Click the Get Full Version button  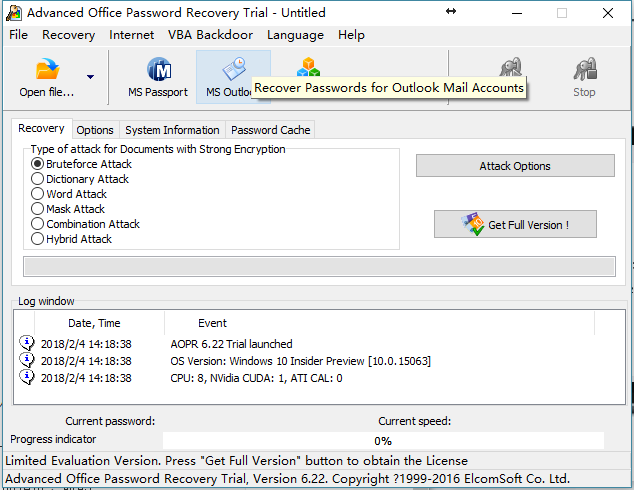click(x=515, y=224)
